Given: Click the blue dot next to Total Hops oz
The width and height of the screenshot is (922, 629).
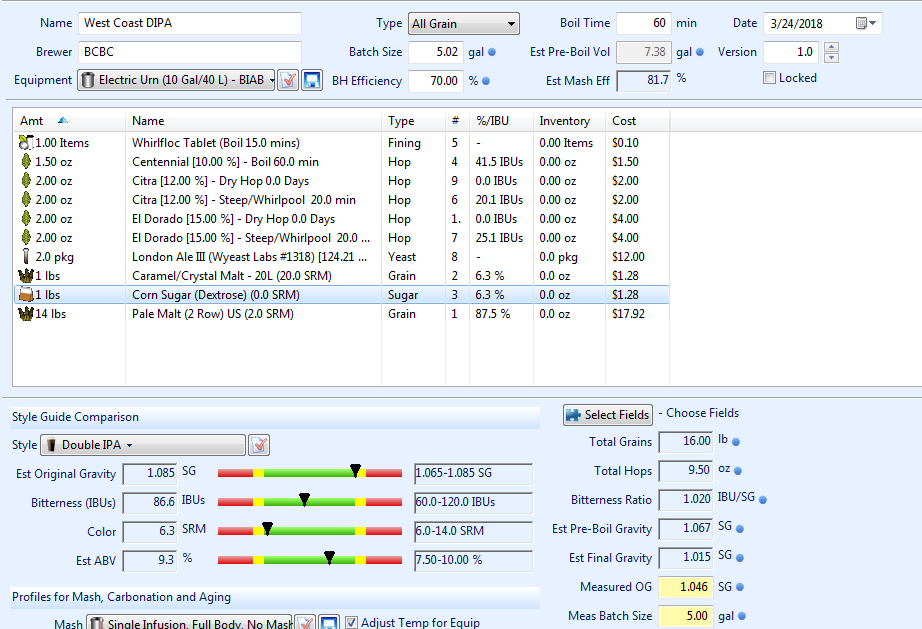Looking at the screenshot, I should click(x=738, y=470).
